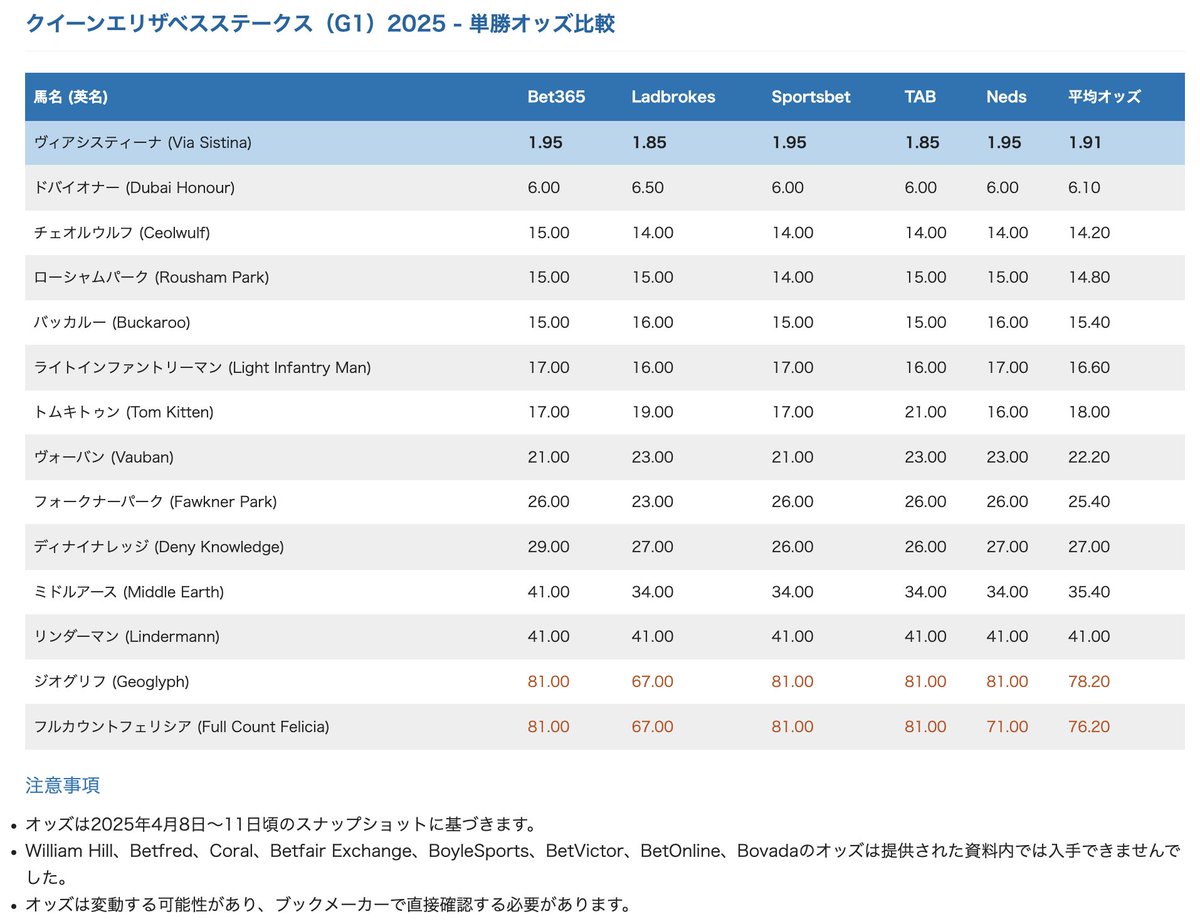Select the Ceolwulf horse name cell
Screen dimensions: 1200x924
(121, 232)
